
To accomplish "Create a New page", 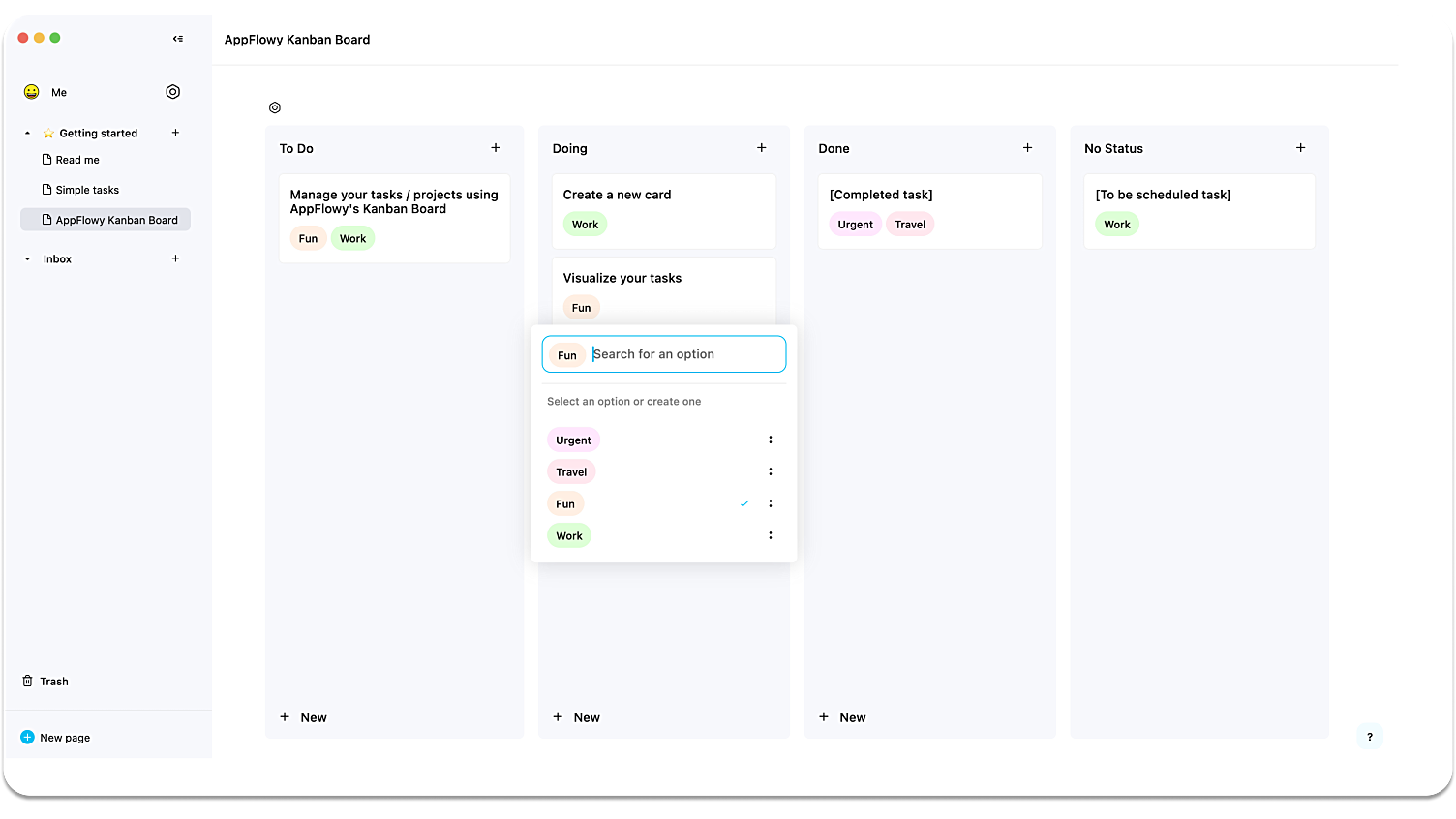I will (55, 738).
